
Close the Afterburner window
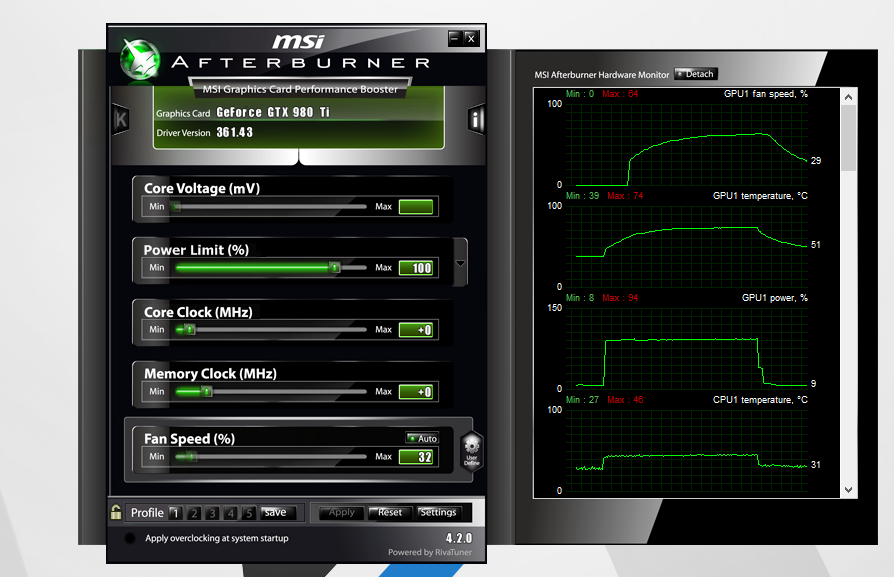(x=471, y=38)
